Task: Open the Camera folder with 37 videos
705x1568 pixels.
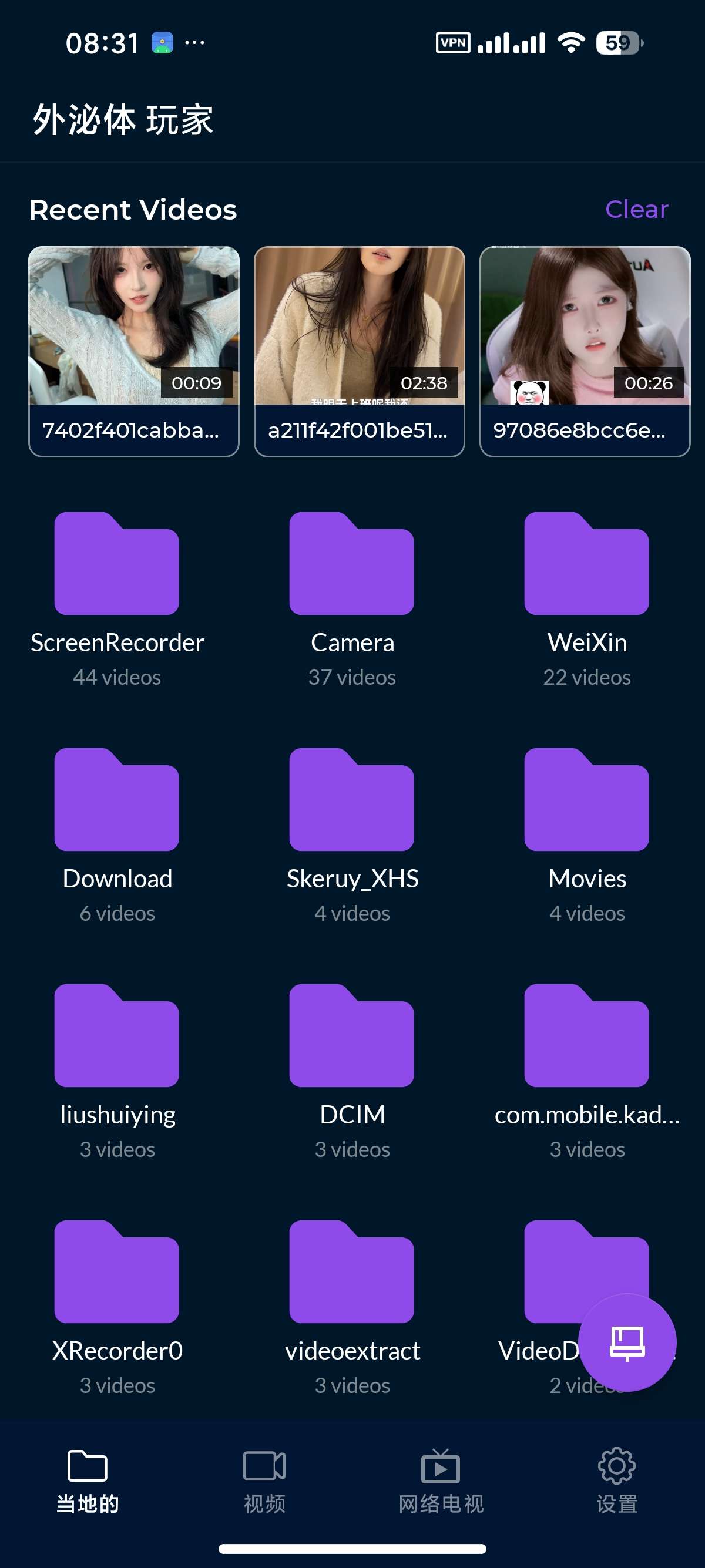Action: point(352,564)
